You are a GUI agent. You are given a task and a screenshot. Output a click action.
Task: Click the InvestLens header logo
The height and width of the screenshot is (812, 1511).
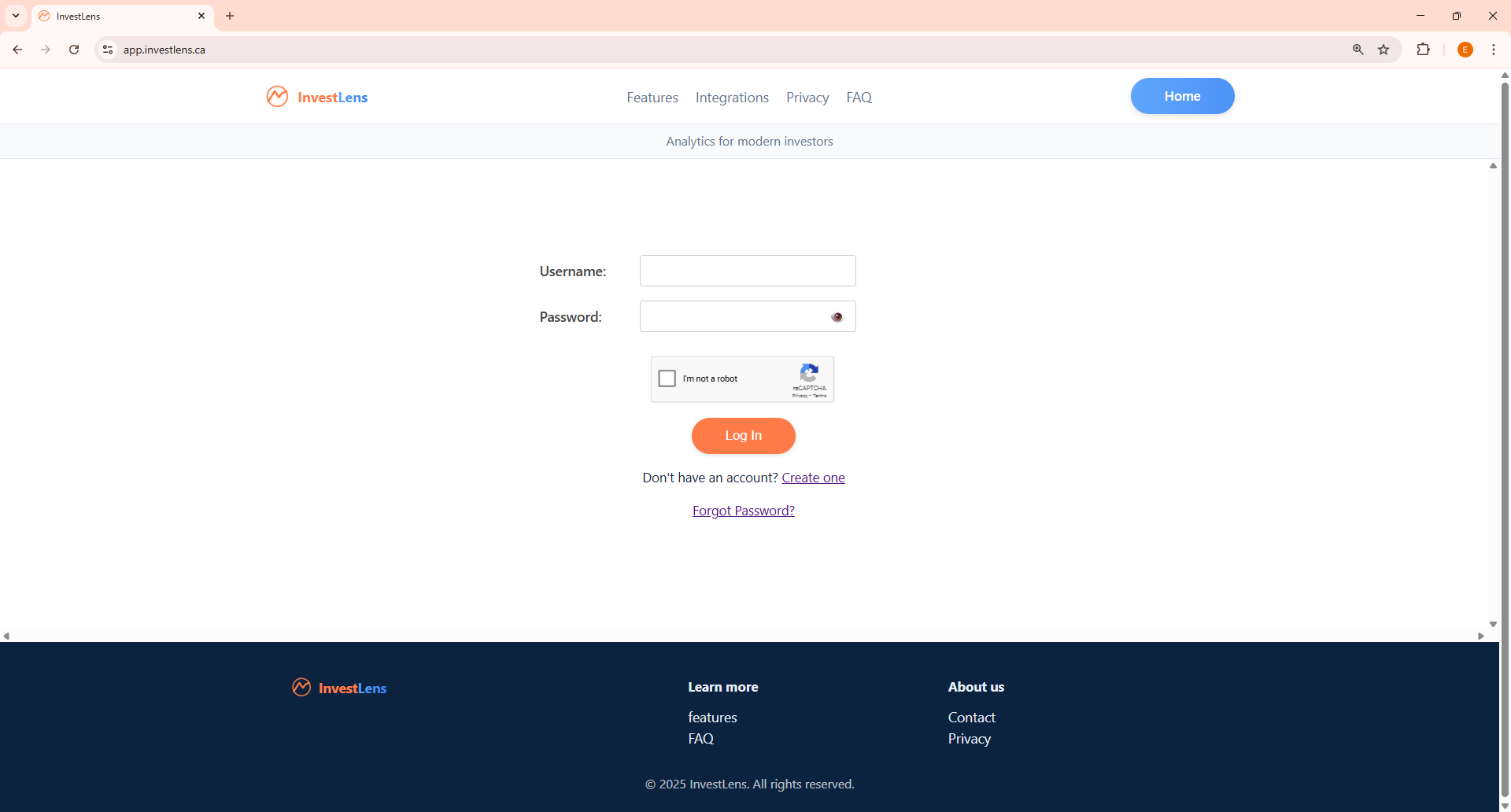pos(317,97)
